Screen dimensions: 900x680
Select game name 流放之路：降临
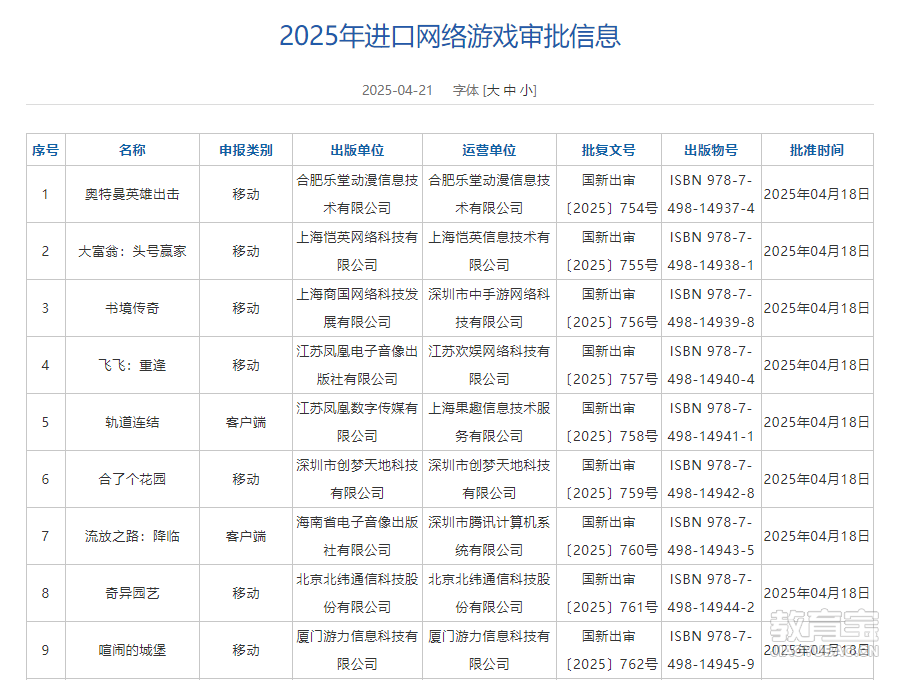coord(132,536)
